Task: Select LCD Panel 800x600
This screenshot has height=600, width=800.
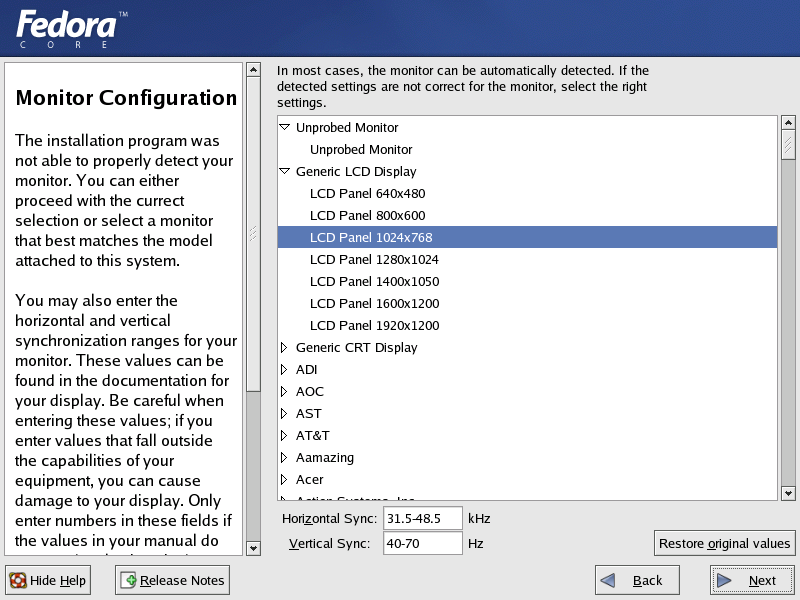Action: [528, 215]
